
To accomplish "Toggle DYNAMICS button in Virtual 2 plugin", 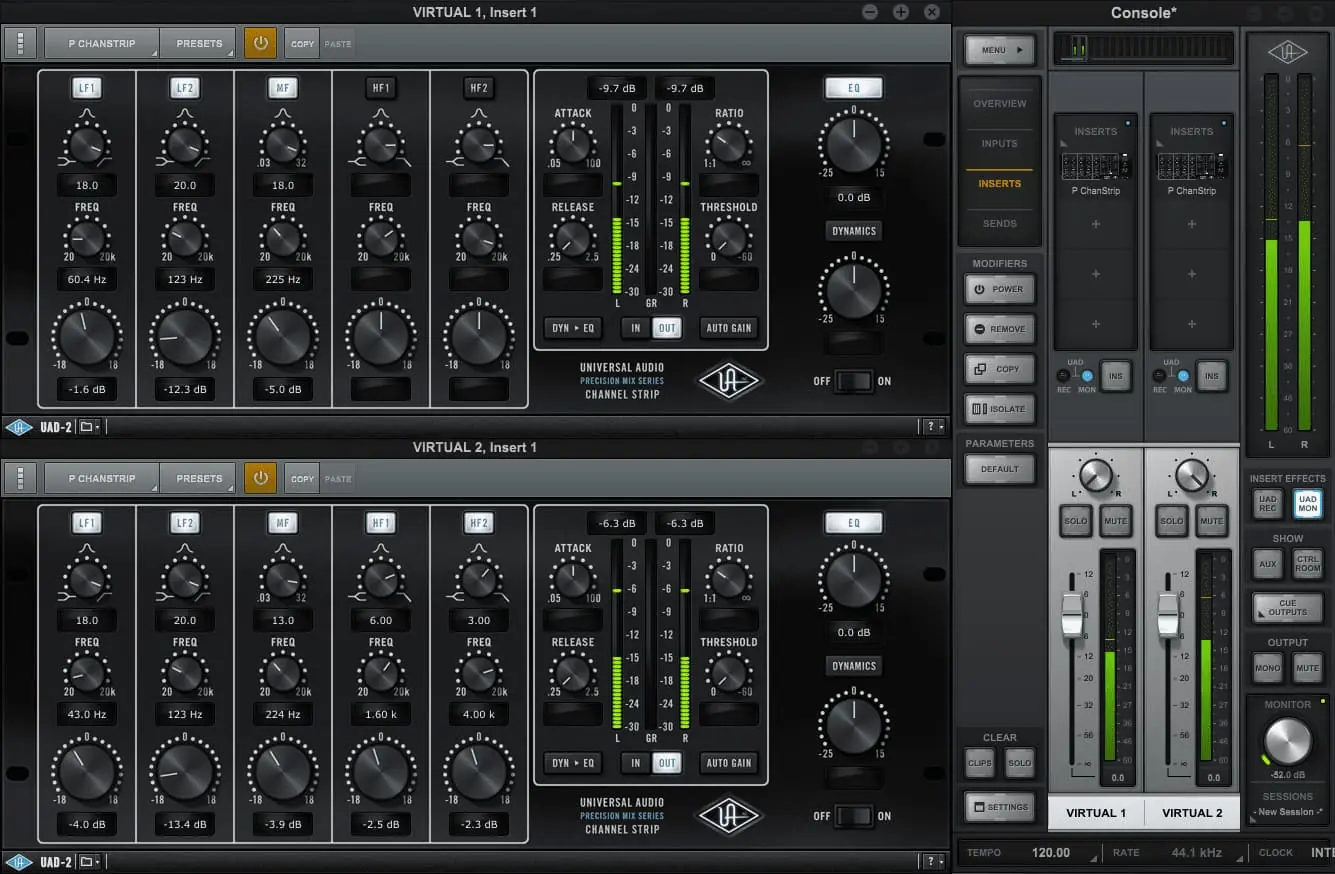I will (x=853, y=666).
